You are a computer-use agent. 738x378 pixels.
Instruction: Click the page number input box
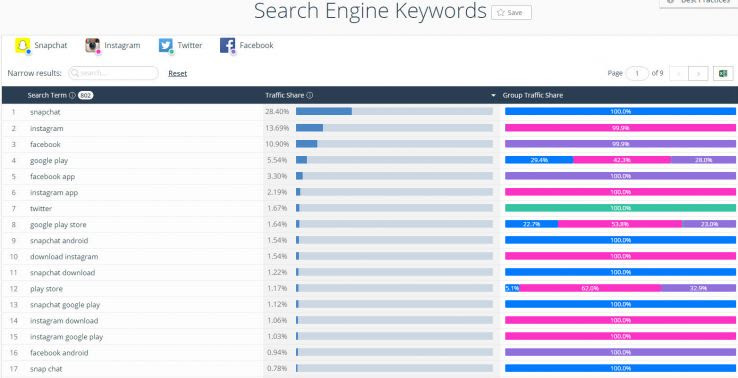pyautogui.click(x=637, y=73)
